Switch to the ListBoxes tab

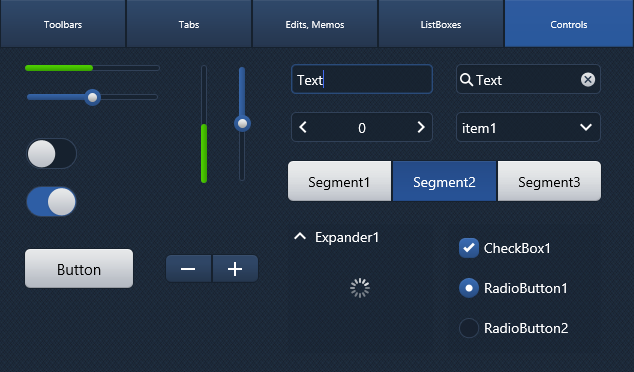click(x=441, y=24)
